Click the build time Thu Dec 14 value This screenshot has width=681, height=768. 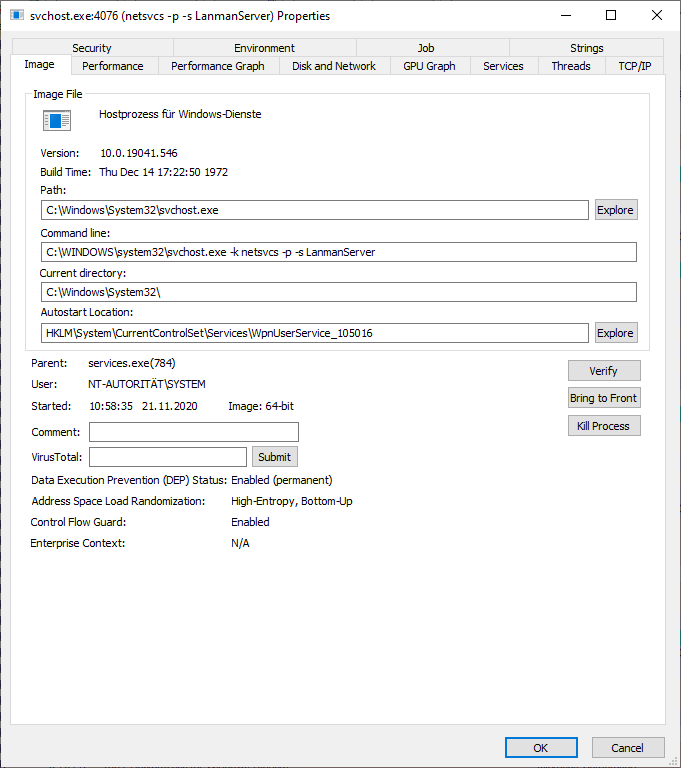pos(163,172)
